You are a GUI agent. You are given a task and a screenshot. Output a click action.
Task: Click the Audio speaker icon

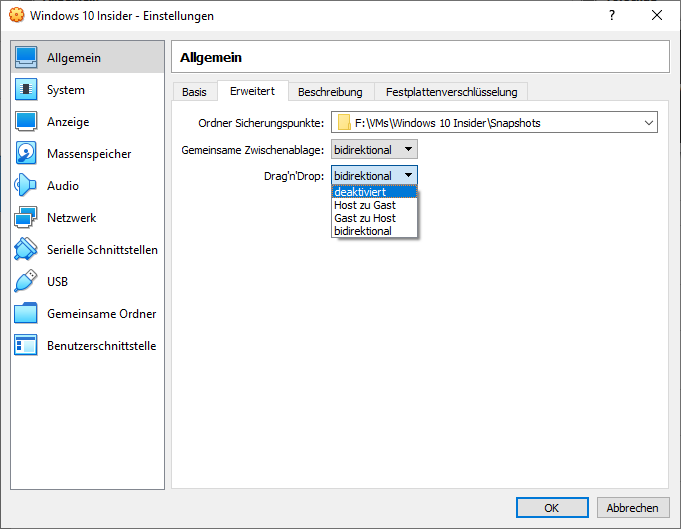click(x=27, y=186)
